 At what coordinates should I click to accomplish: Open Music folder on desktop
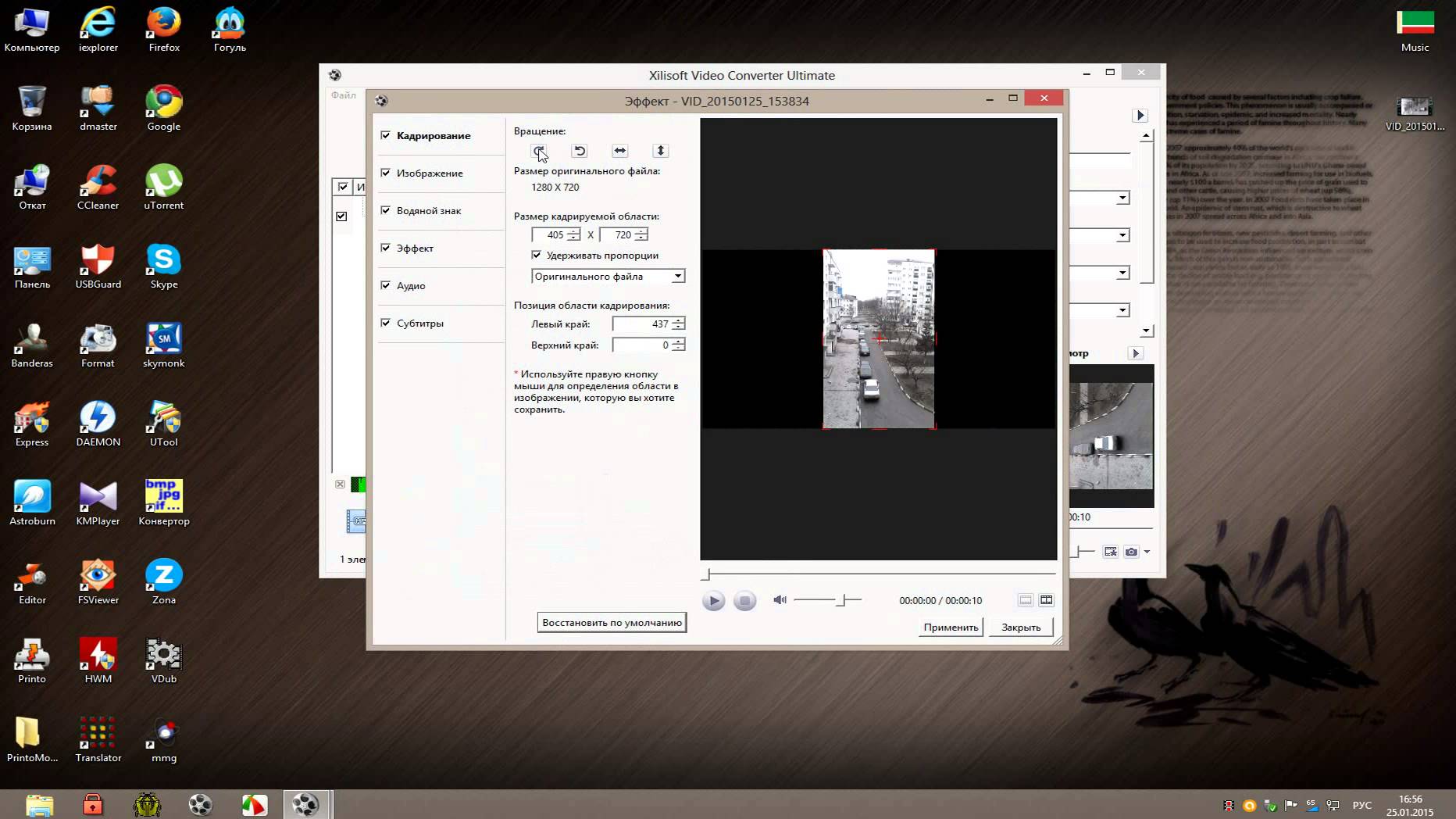[1415, 30]
